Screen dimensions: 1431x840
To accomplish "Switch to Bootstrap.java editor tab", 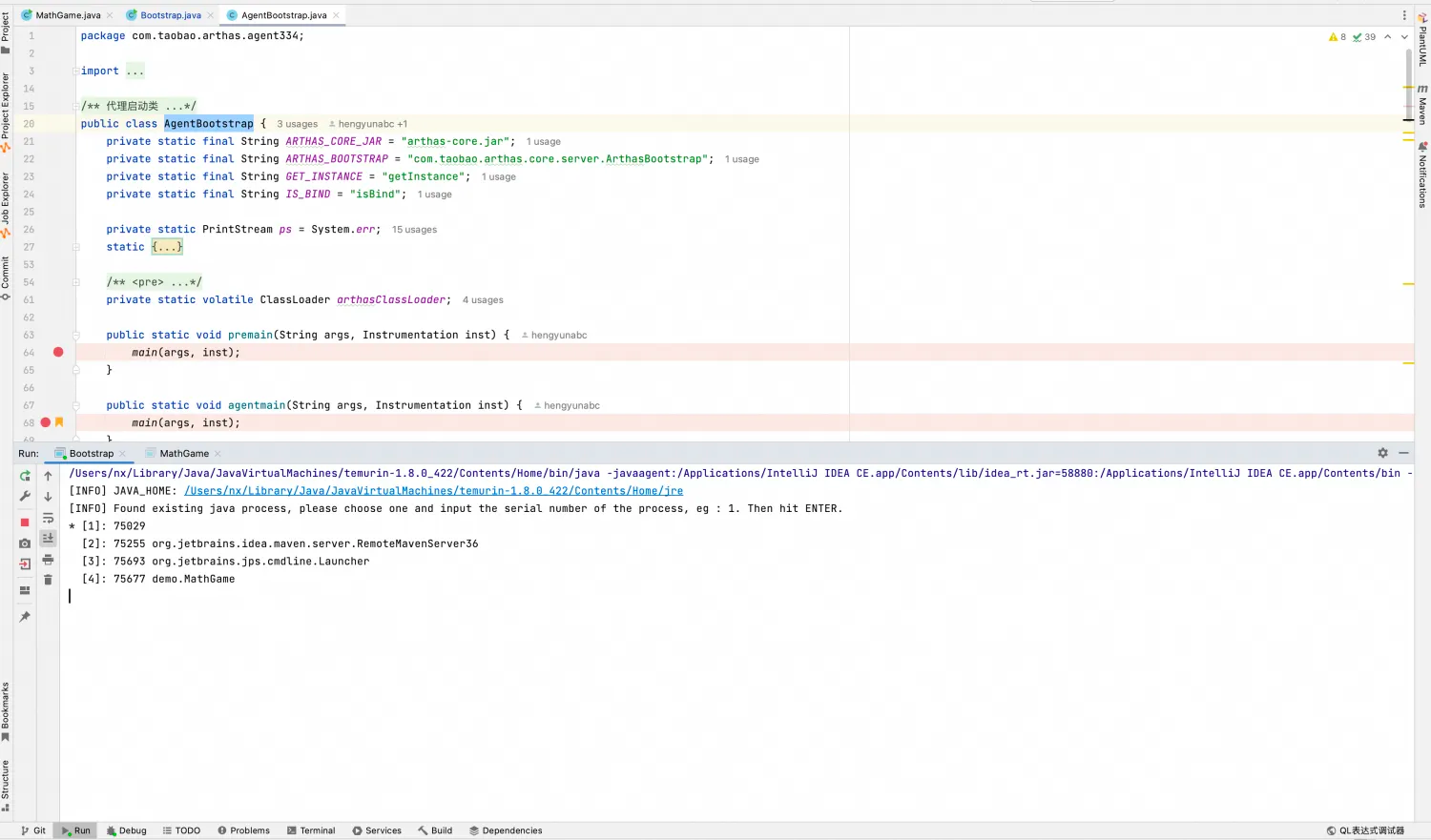I will point(171,15).
